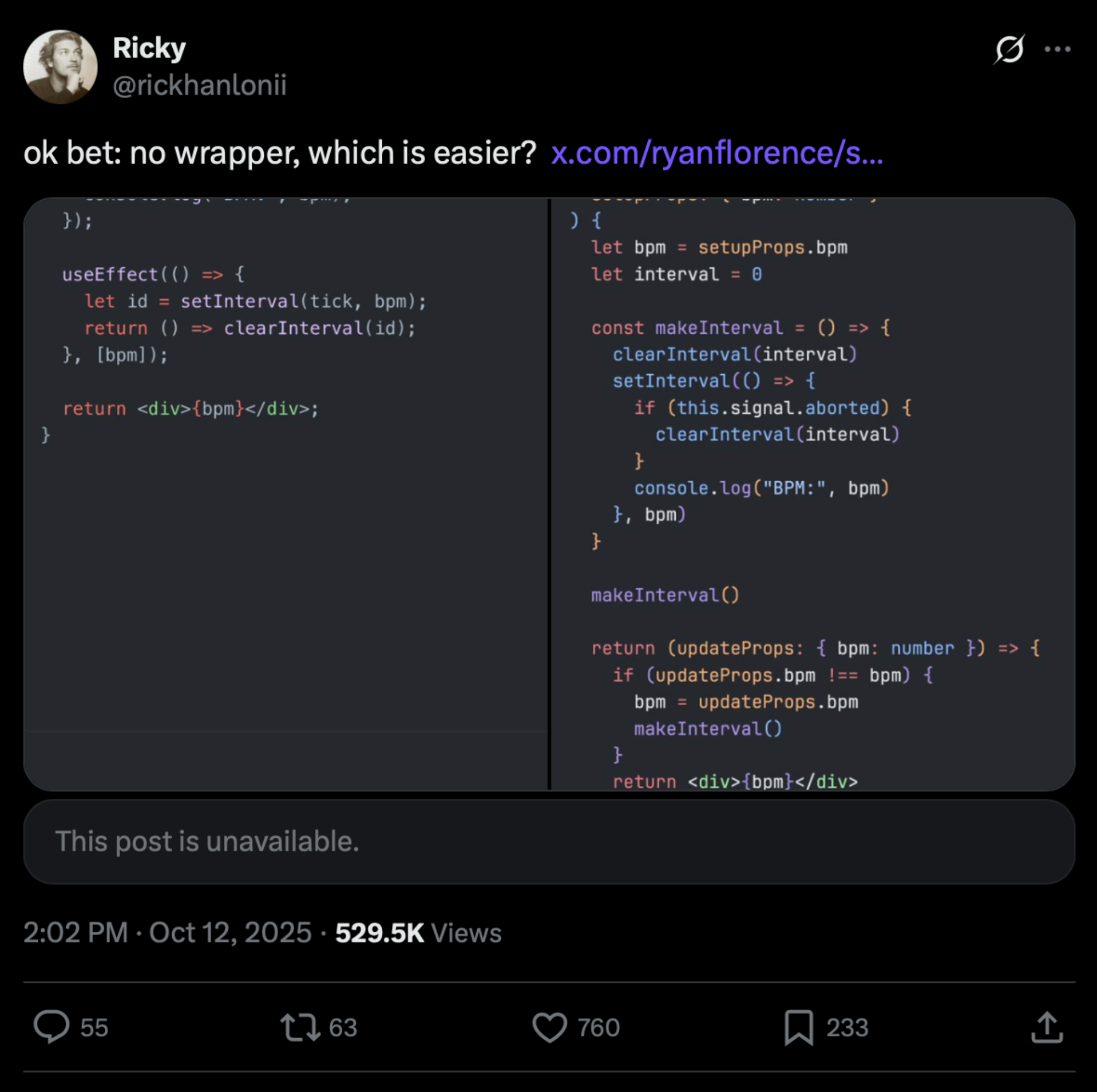1097x1092 pixels.
Task: Select the Oct 12, 2025 timestamp
Action: (229, 933)
